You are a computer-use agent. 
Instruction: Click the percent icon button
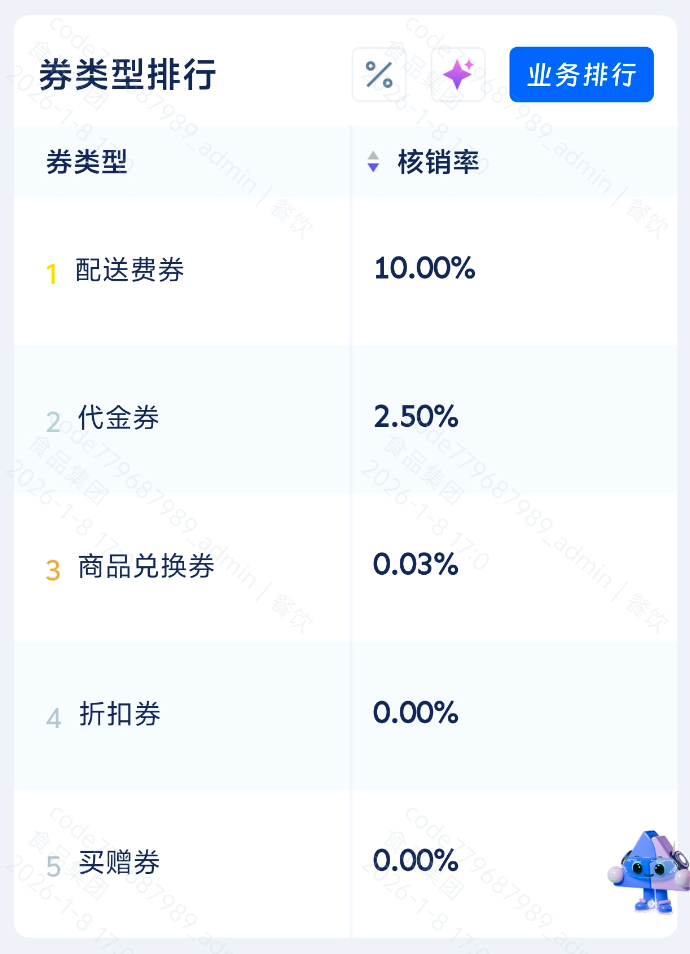(379, 75)
